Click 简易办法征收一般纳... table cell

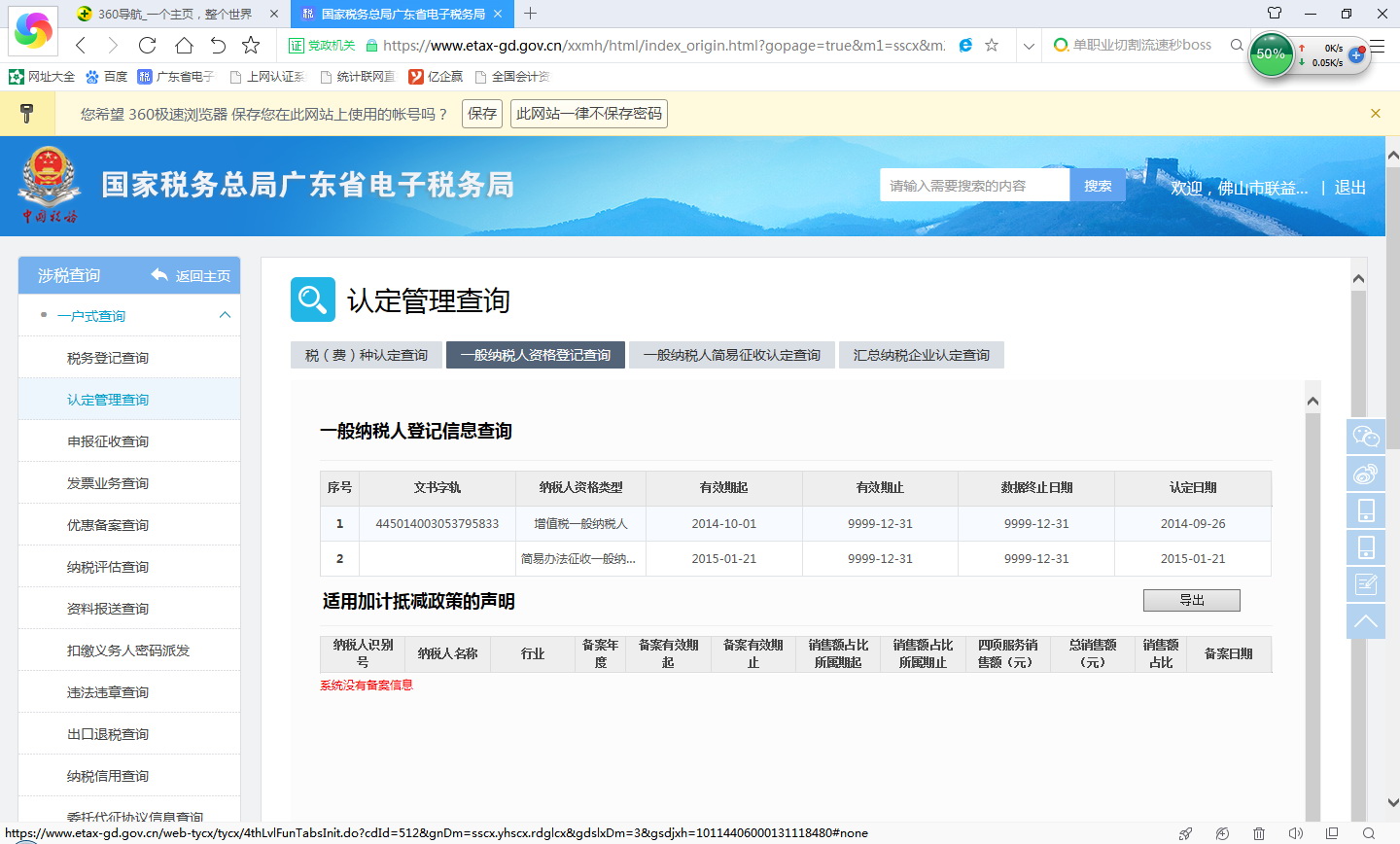[x=580, y=558]
